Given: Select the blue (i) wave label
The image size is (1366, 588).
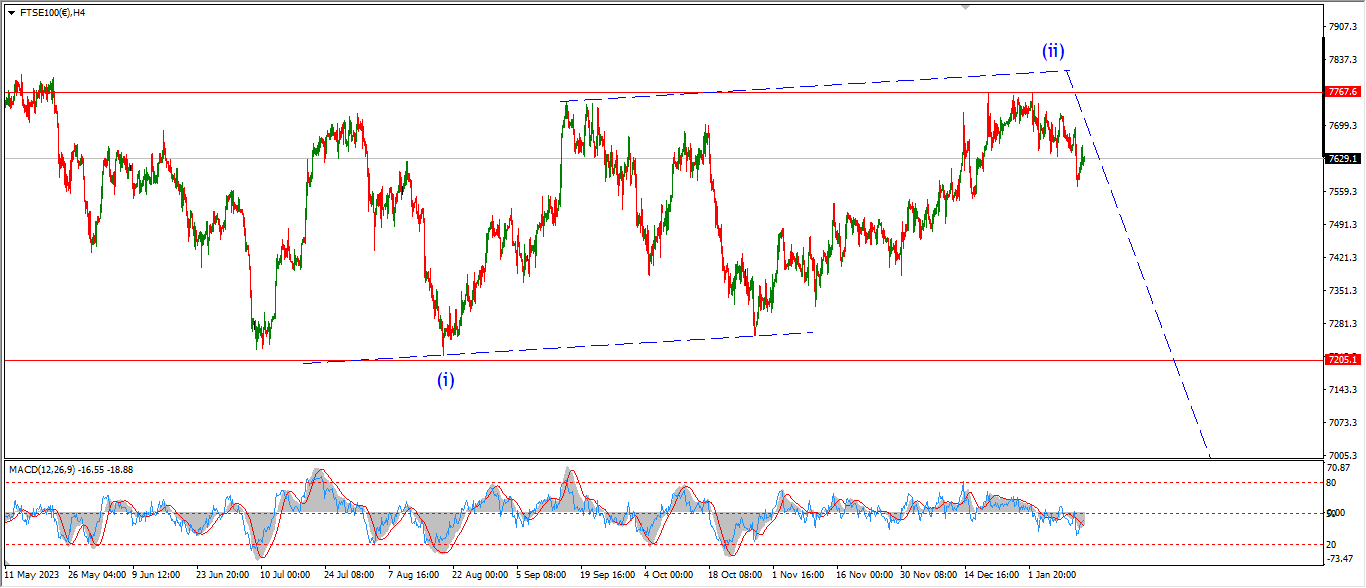Looking at the screenshot, I should [445, 379].
